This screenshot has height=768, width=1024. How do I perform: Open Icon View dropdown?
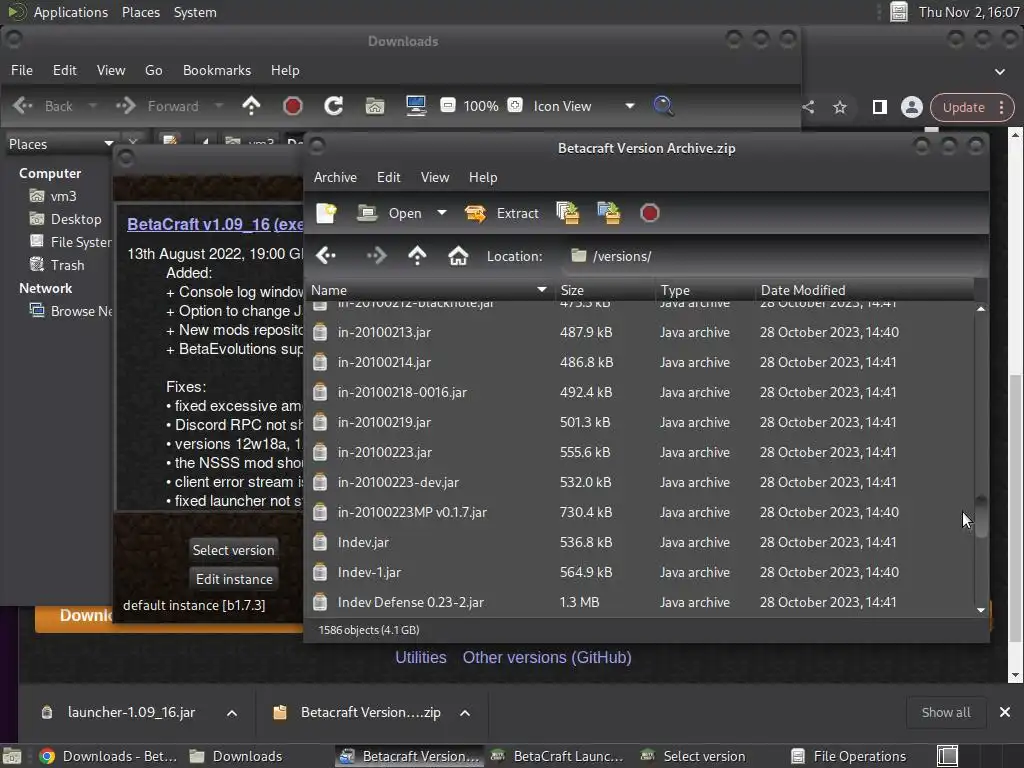[x=583, y=106]
